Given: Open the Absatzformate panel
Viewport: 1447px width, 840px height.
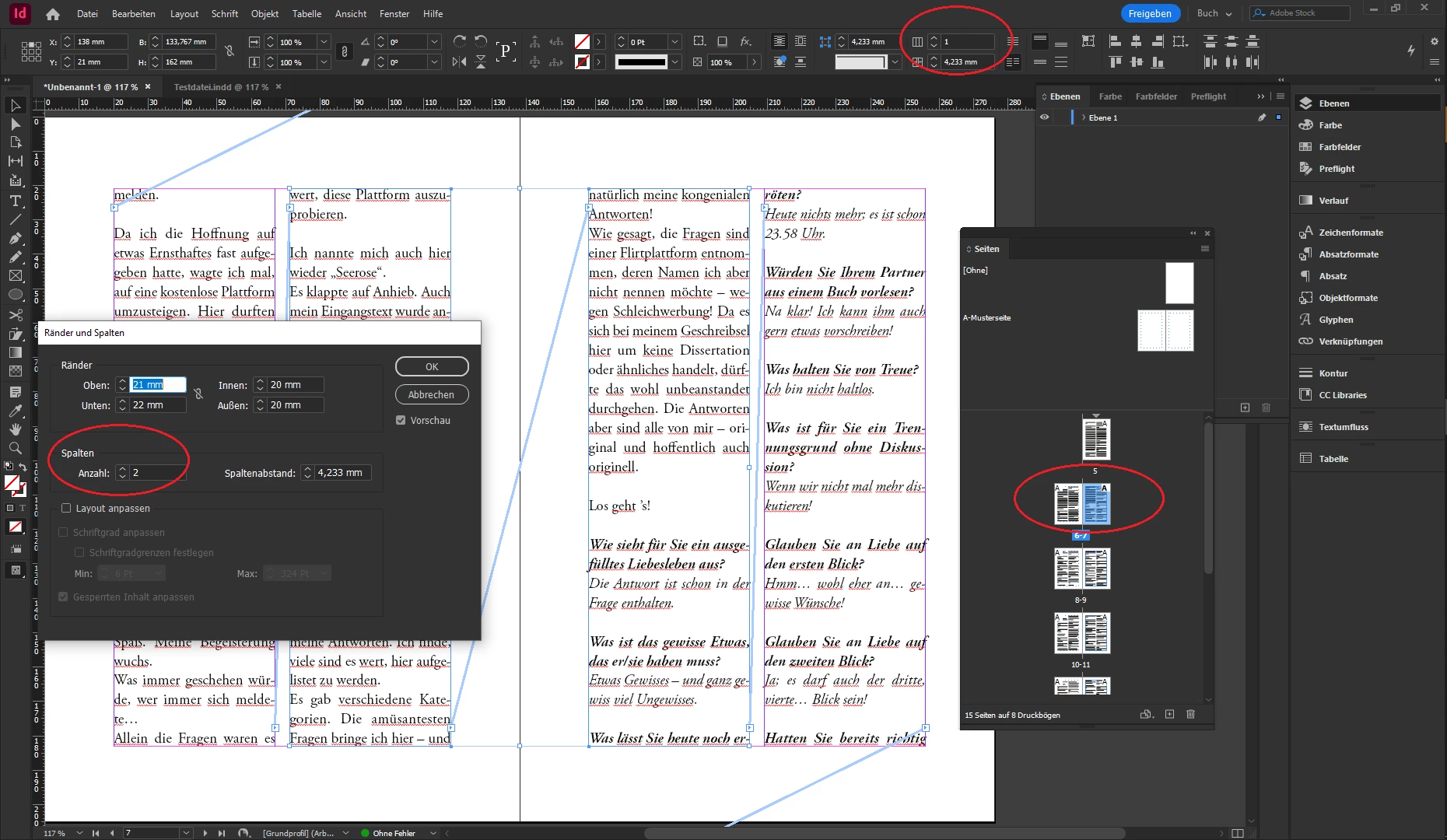Looking at the screenshot, I should click(x=1348, y=254).
